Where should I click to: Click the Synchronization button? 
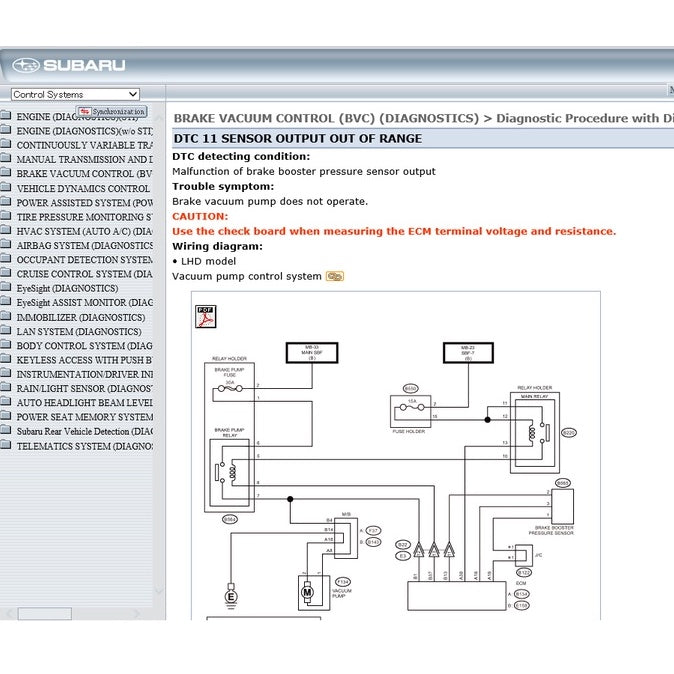[112, 112]
